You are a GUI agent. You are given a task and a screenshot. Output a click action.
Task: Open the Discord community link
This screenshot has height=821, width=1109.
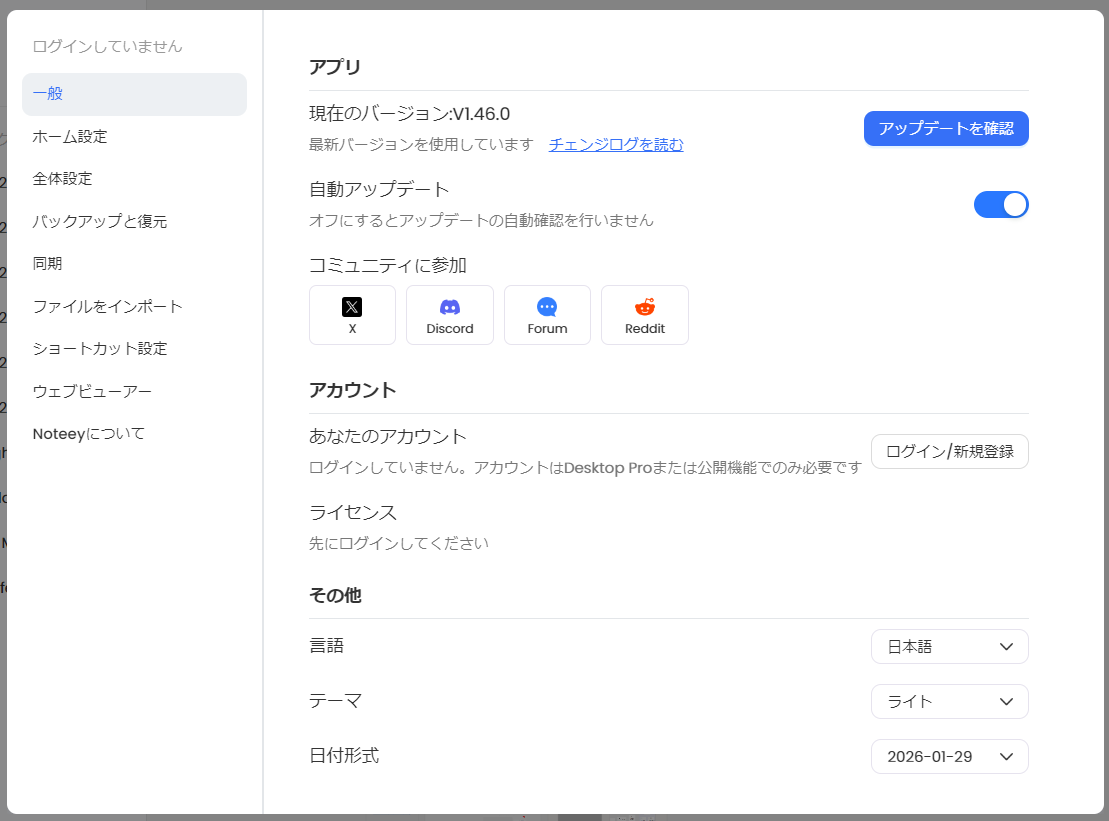click(450, 315)
